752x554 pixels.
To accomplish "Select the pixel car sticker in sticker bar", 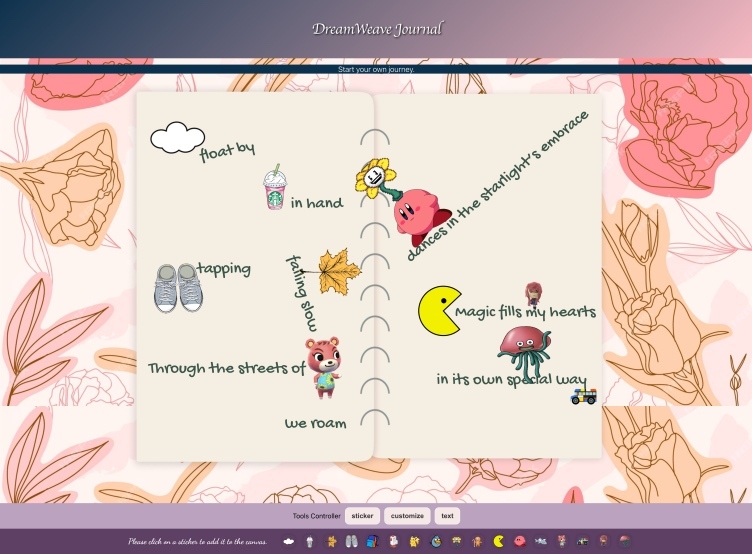I will coord(583,542).
